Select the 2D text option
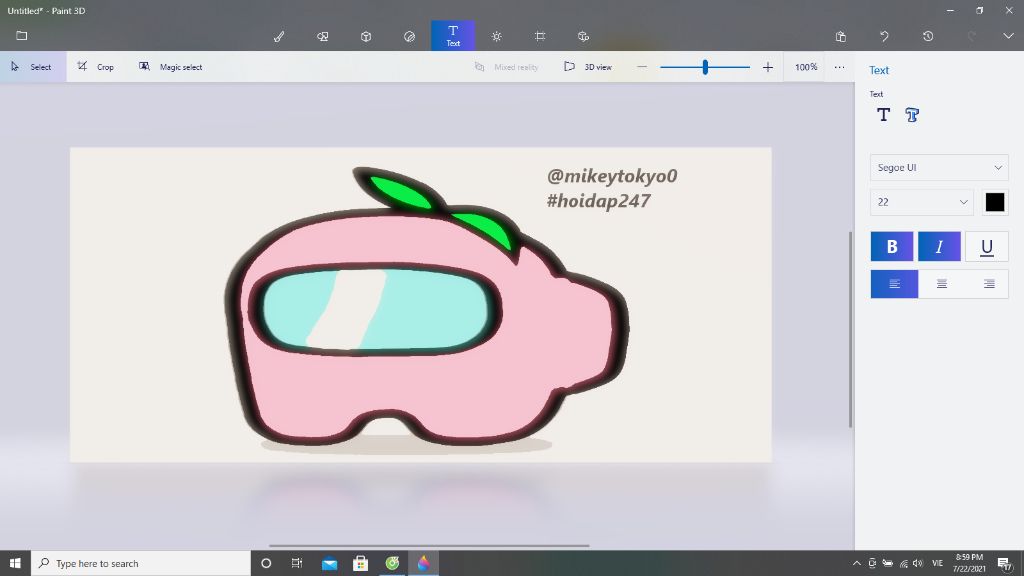Viewport: 1024px width, 576px height. coord(884,115)
